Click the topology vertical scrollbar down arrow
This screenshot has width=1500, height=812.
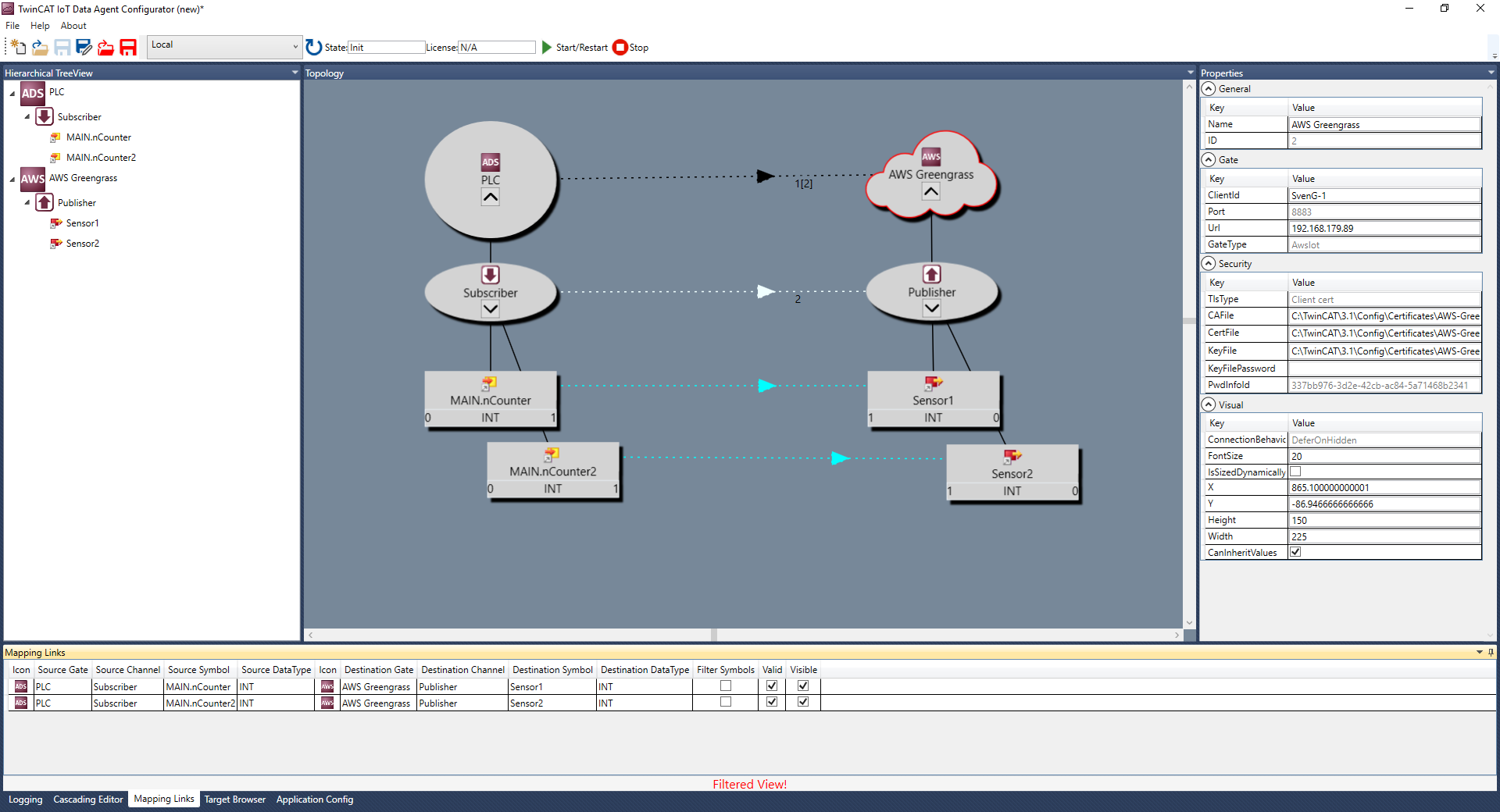1189,623
